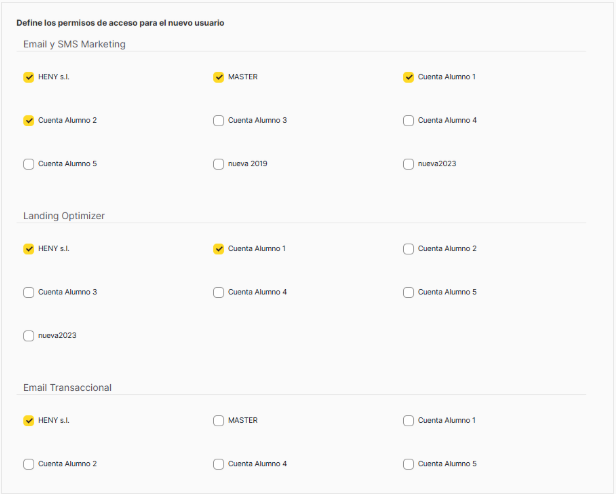The width and height of the screenshot is (616, 494).
Task: Select Cuenta Alumno 5 under Landing Optimizer
Action: (x=408, y=293)
